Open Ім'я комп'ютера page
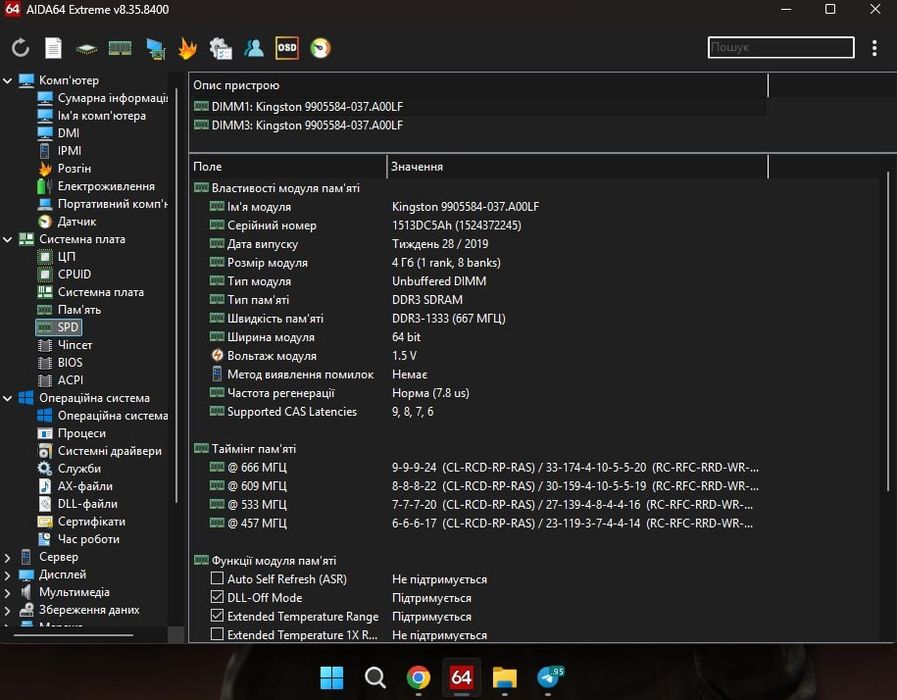Screen dimensions: 897x700 coord(92,116)
